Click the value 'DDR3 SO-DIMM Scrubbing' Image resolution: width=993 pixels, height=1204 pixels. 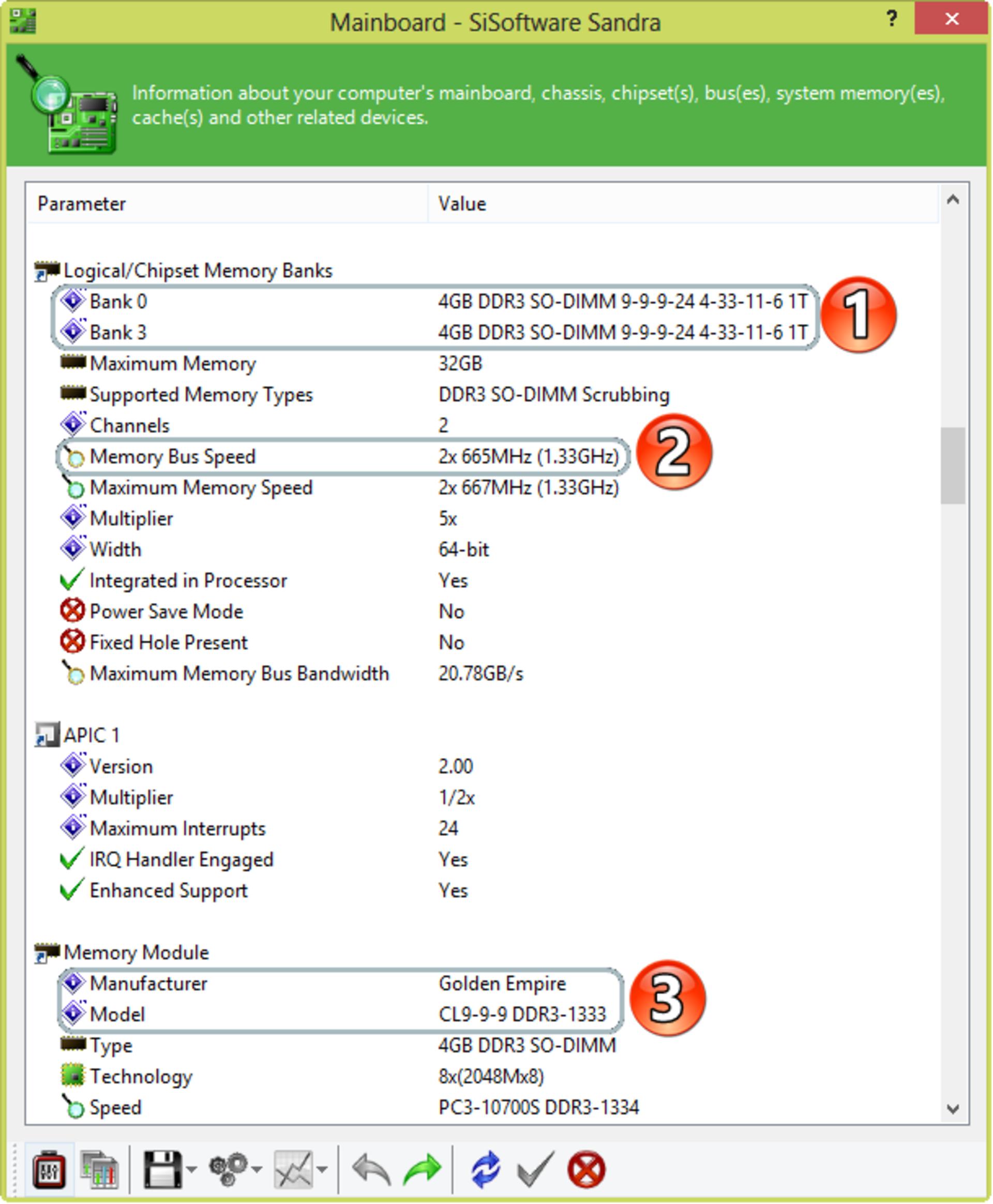[x=554, y=394]
